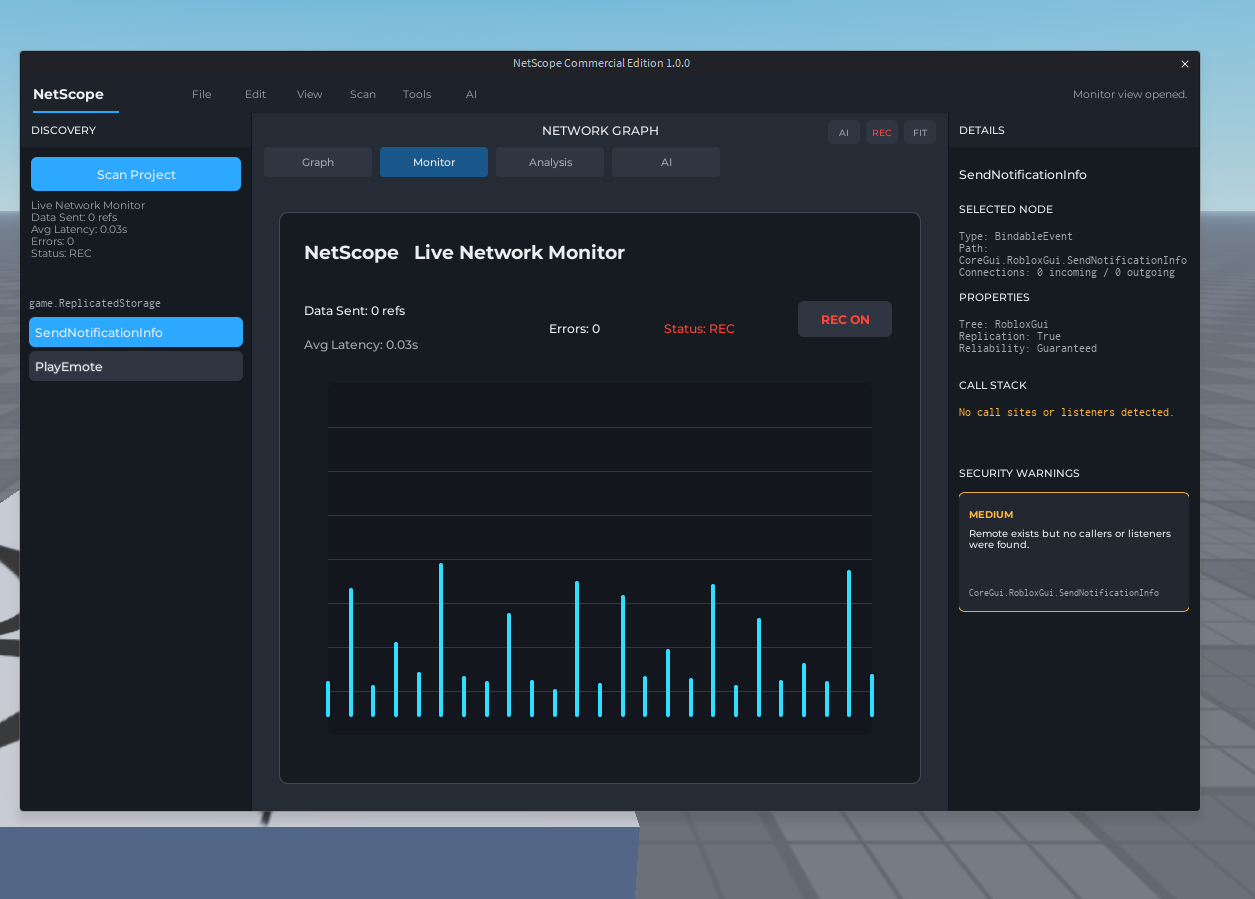Click the 'Live Network Monitor' heading in panel
This screenshot has height=899, width=1255.
tap(519, 253)
